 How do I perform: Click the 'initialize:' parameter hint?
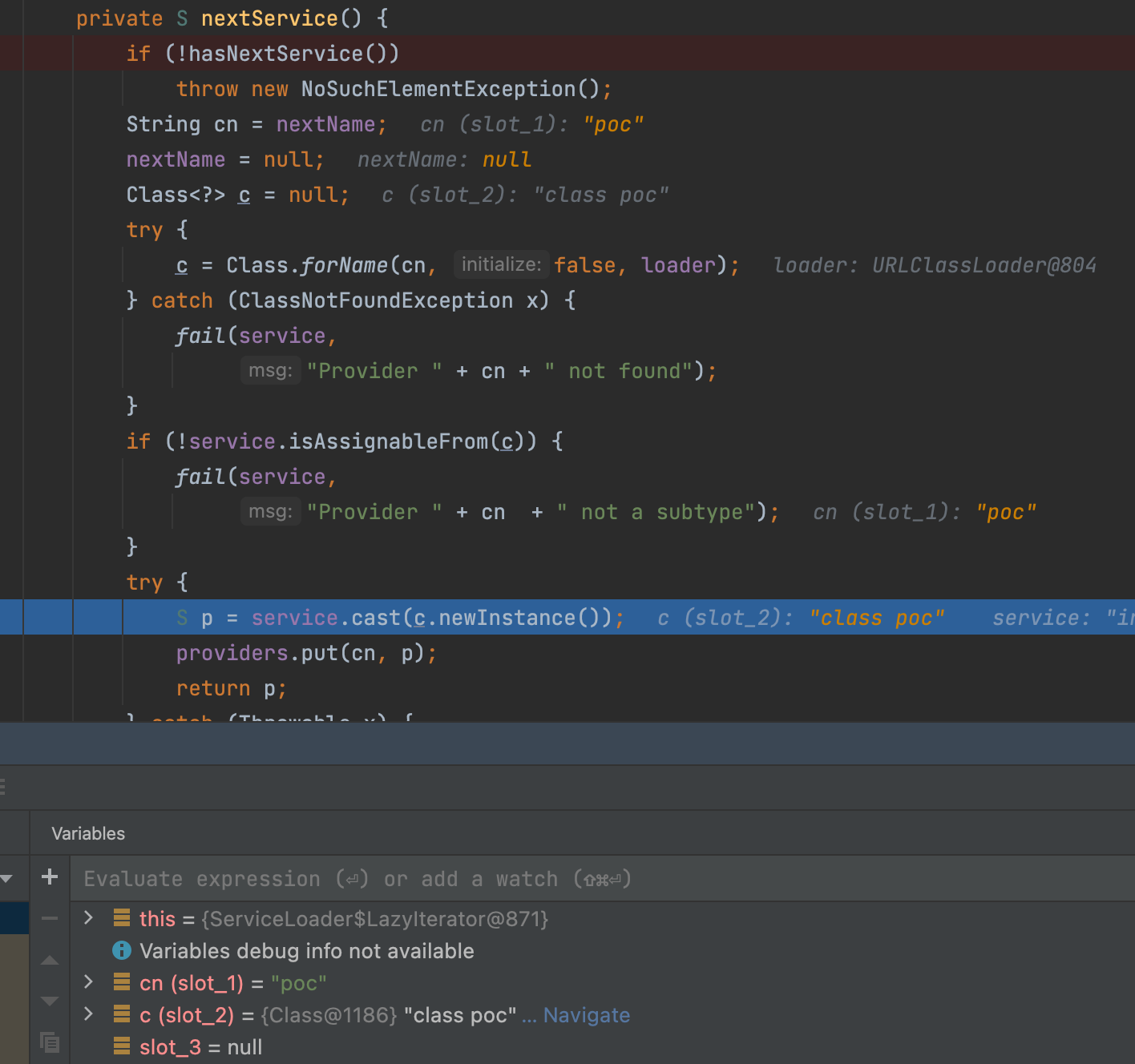502,264
